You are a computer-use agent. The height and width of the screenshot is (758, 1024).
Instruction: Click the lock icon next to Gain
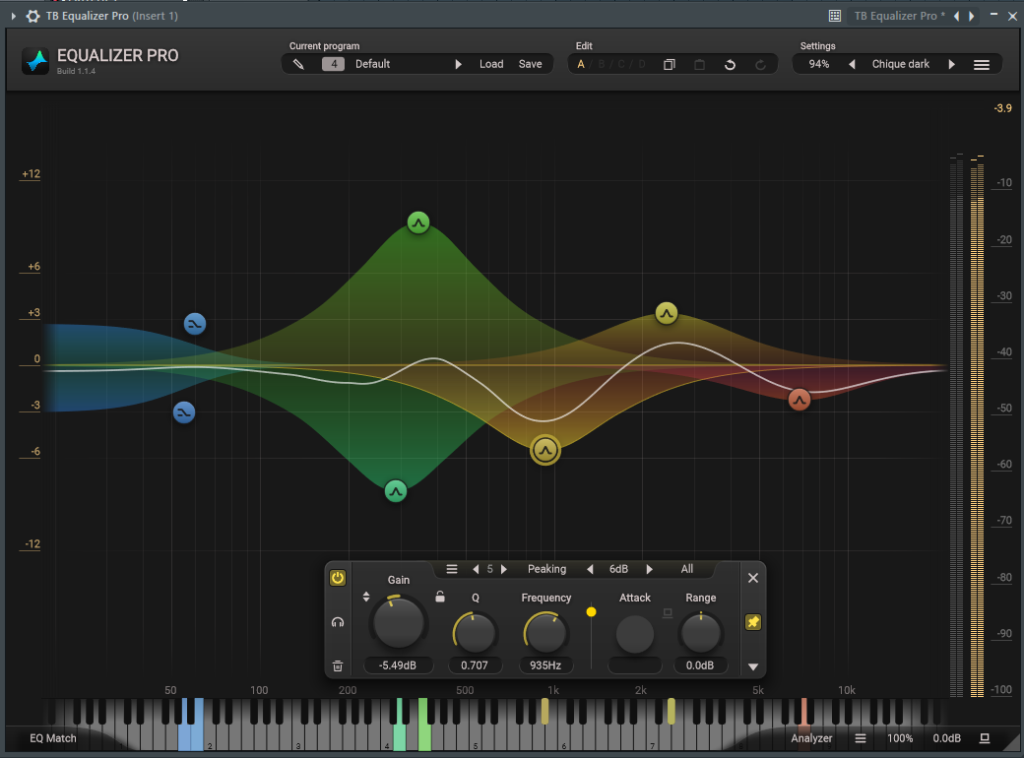[440, 596]
